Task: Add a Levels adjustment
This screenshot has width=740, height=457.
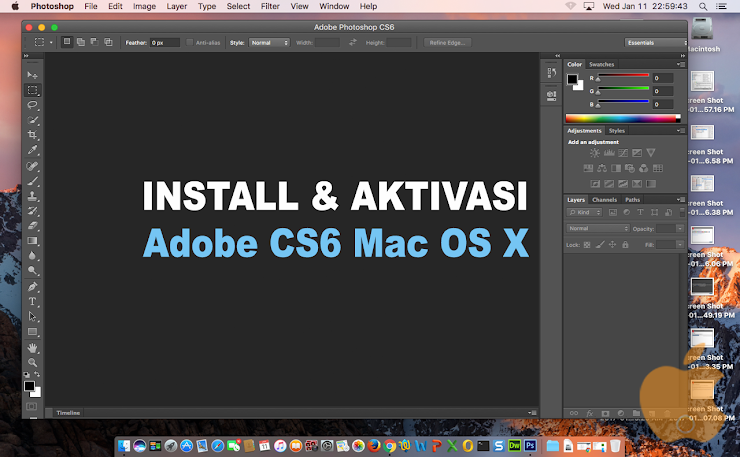Action: coord(609,153)
